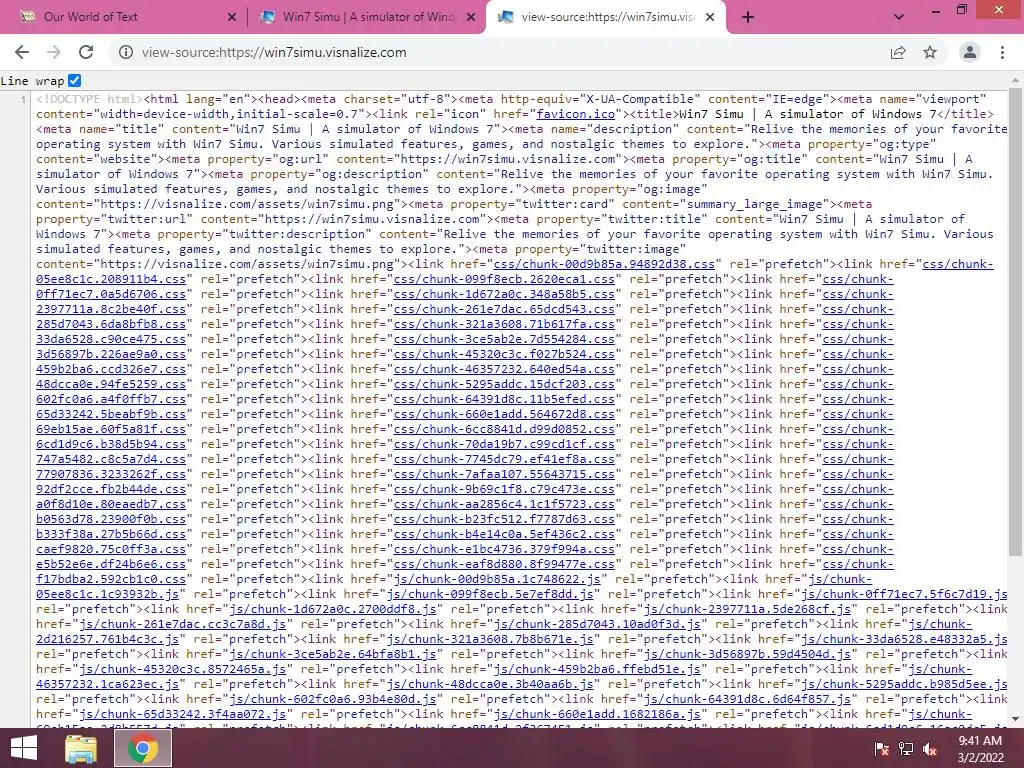
Task: Open js/chunk-3d56897b.59d4504d.js link
Action: pos(747,654)
